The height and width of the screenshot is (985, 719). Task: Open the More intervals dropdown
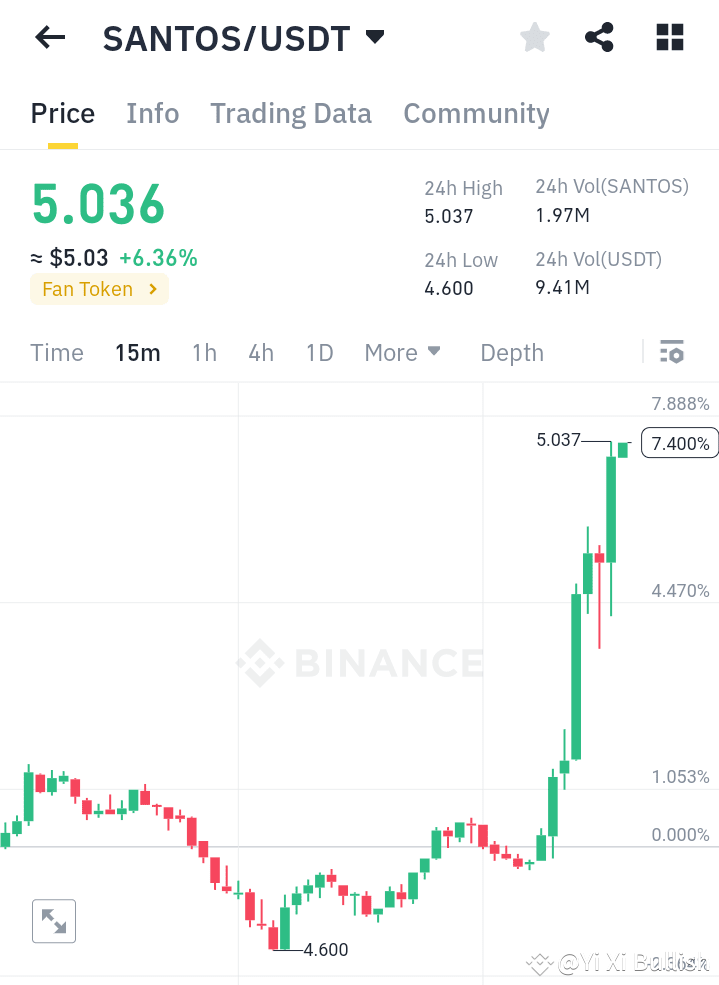401,352
